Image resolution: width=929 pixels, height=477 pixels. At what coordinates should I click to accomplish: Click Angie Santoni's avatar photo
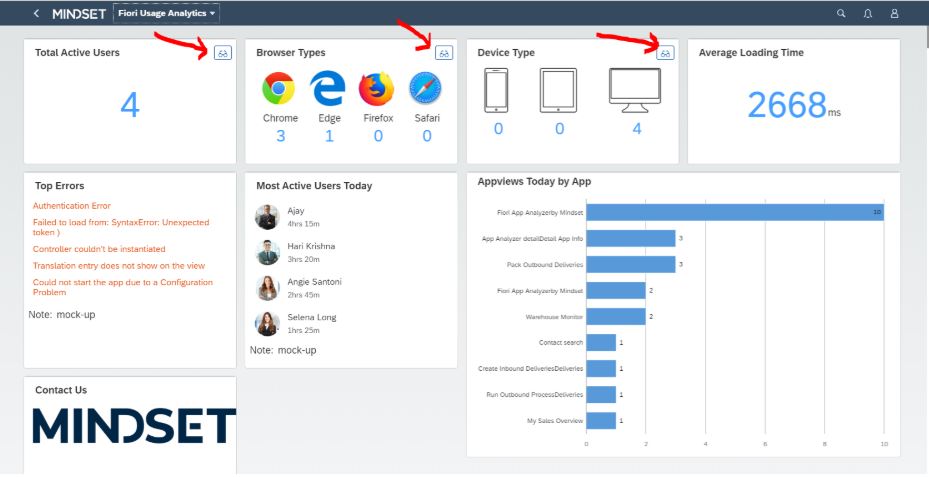pos(267,288)
